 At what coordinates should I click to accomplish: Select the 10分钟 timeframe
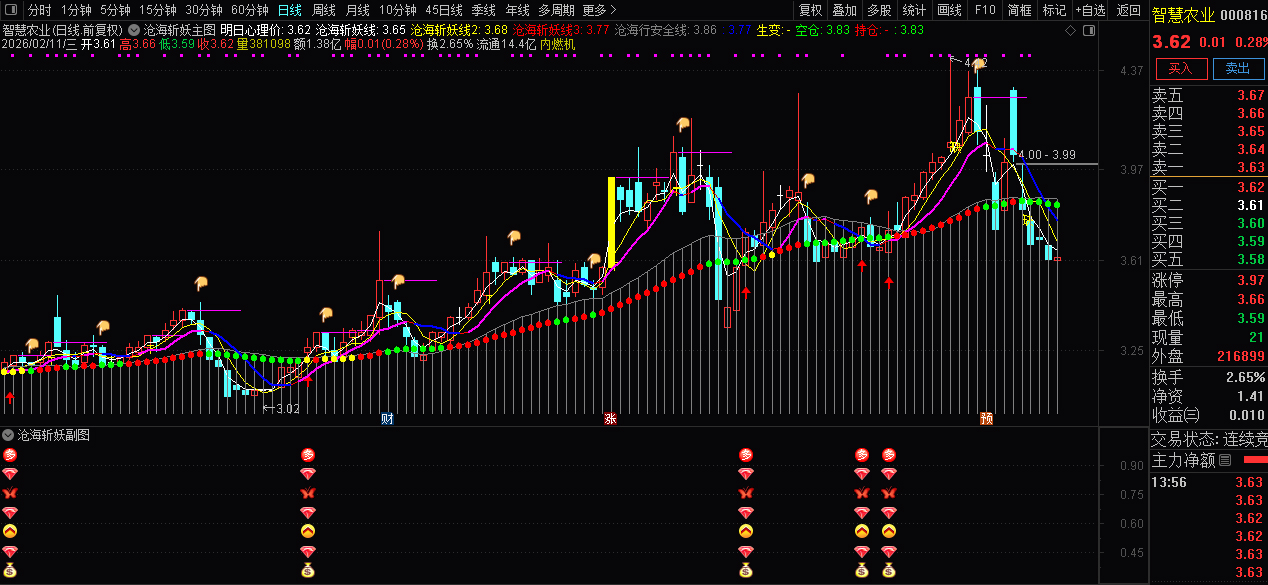(x=397, y=10)
